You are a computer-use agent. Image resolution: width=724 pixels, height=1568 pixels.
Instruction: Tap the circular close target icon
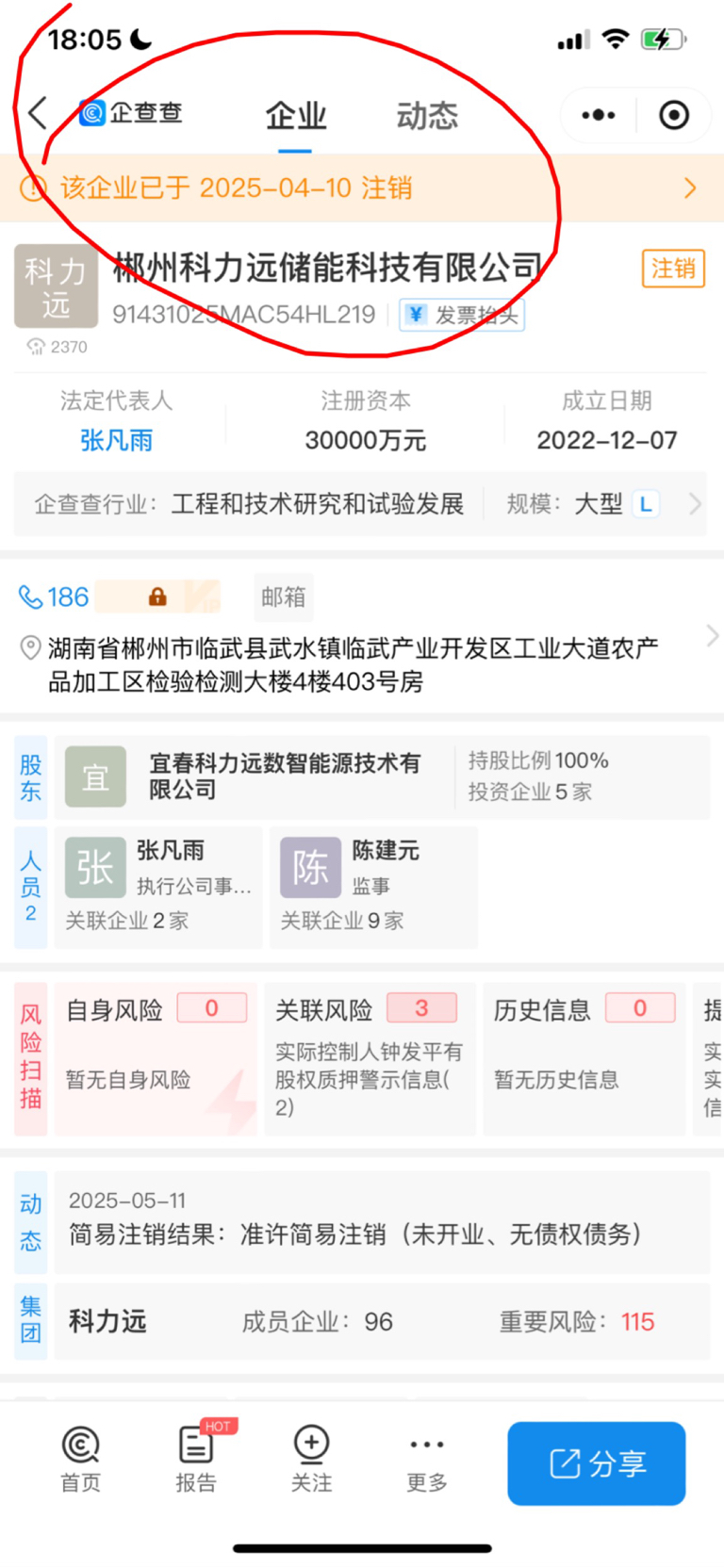click(x=673, y=115)
